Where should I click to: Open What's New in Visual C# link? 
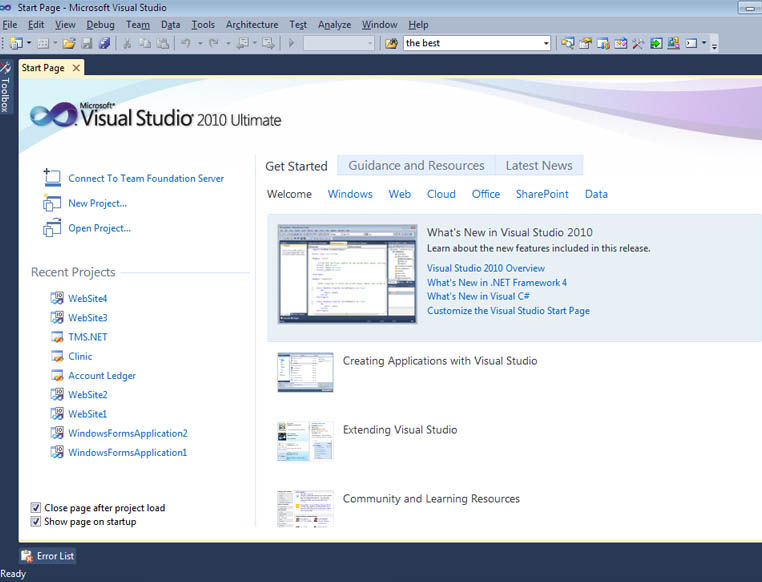478,296
